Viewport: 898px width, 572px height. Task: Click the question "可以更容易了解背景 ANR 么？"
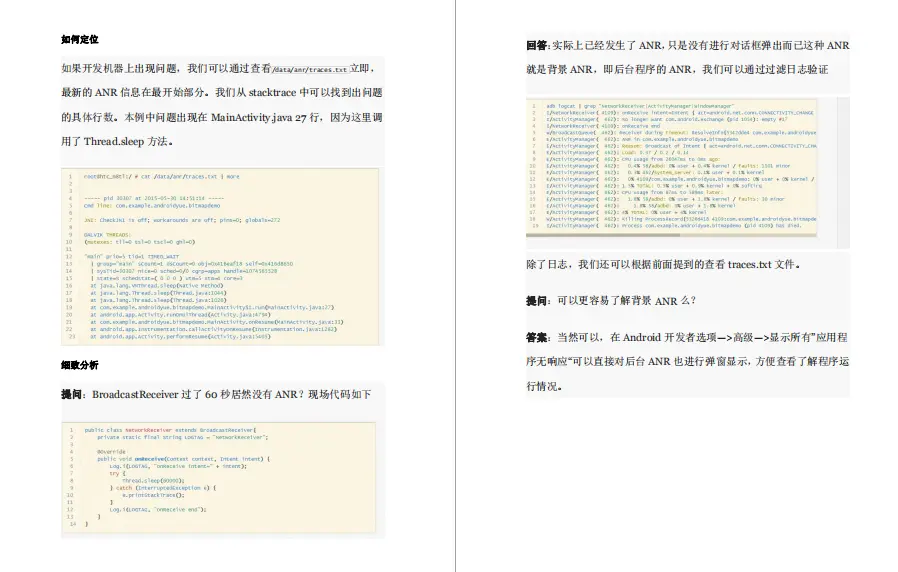click(x=627, y=301)
